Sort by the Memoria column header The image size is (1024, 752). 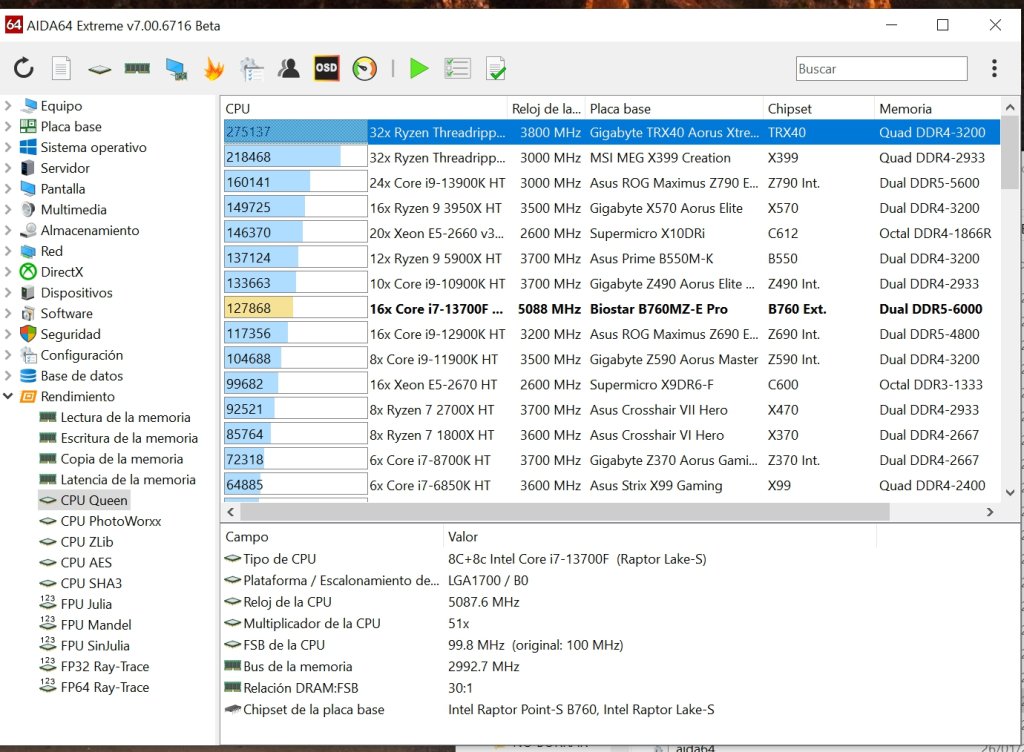[x=936, y=108]
